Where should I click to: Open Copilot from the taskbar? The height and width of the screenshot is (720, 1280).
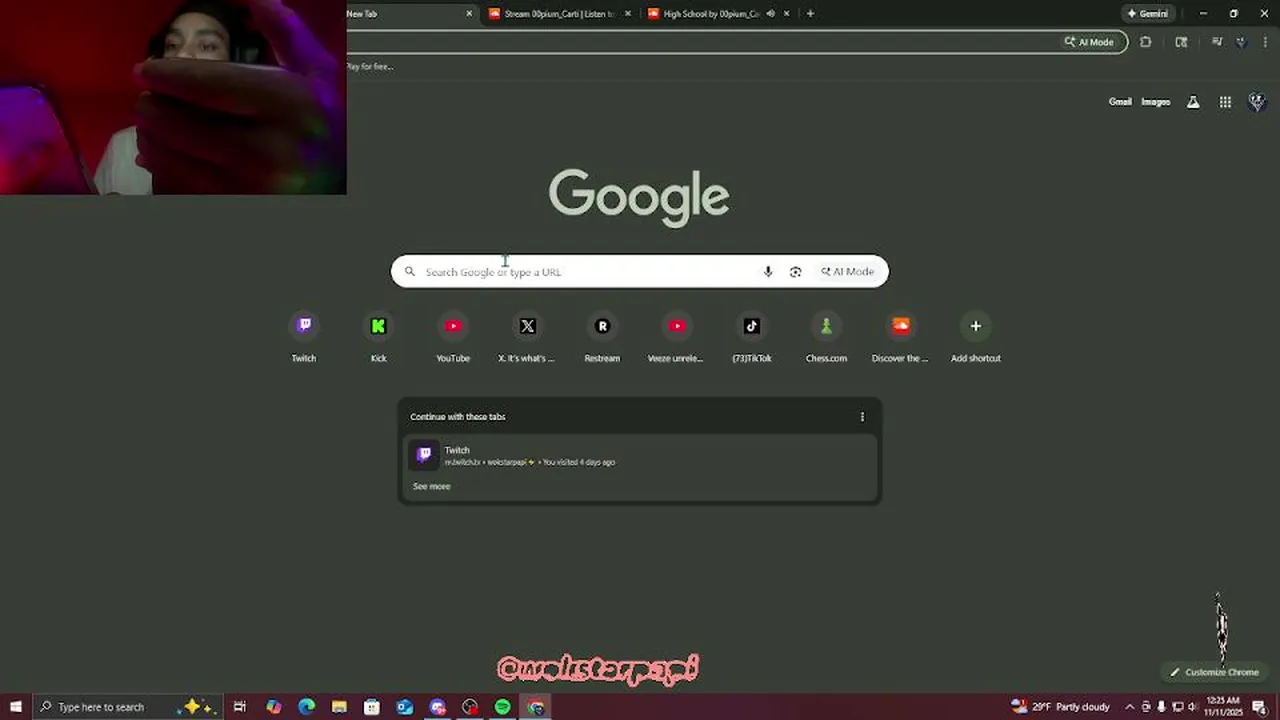click(273, 707)
